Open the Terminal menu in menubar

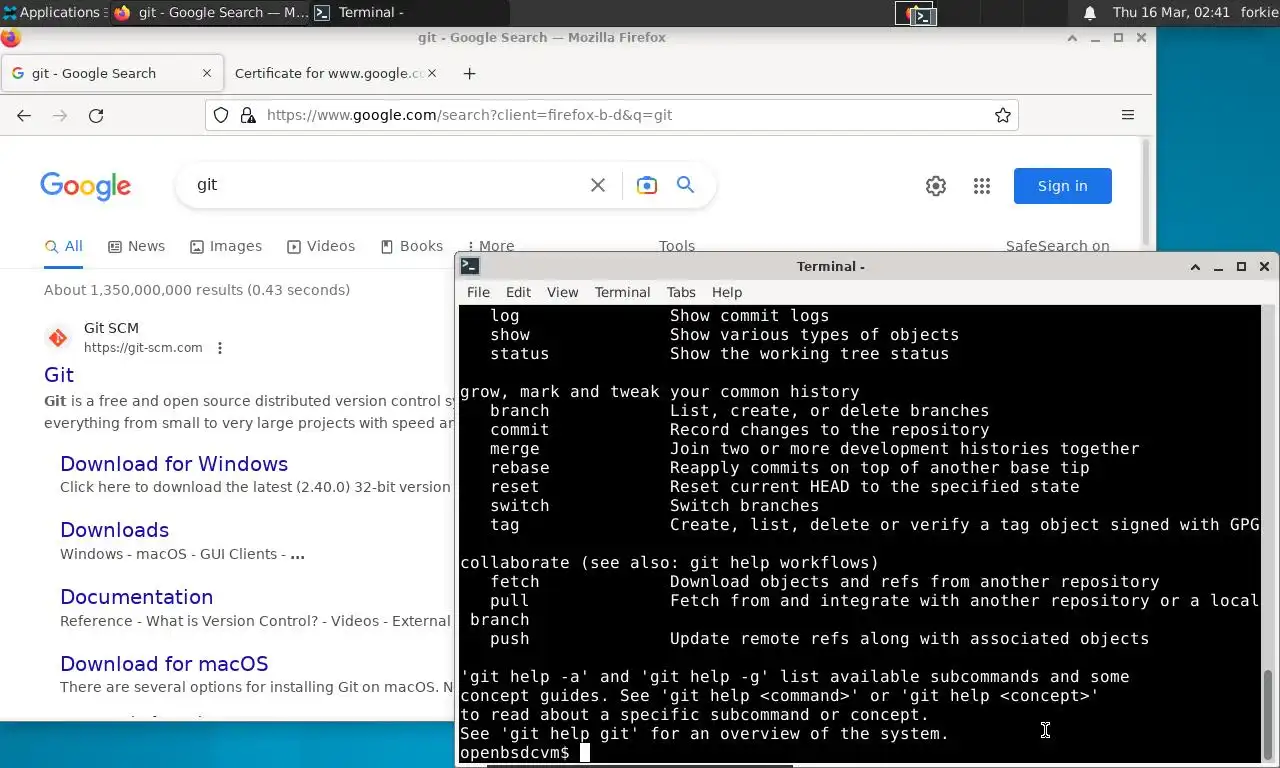(622, 292)
